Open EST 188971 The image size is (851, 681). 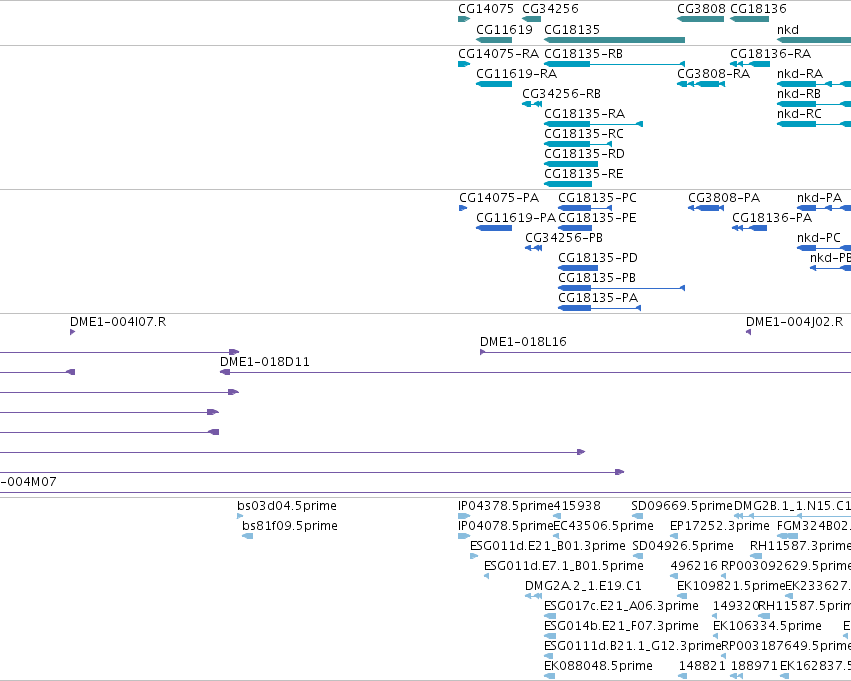[x=754, y=666]
